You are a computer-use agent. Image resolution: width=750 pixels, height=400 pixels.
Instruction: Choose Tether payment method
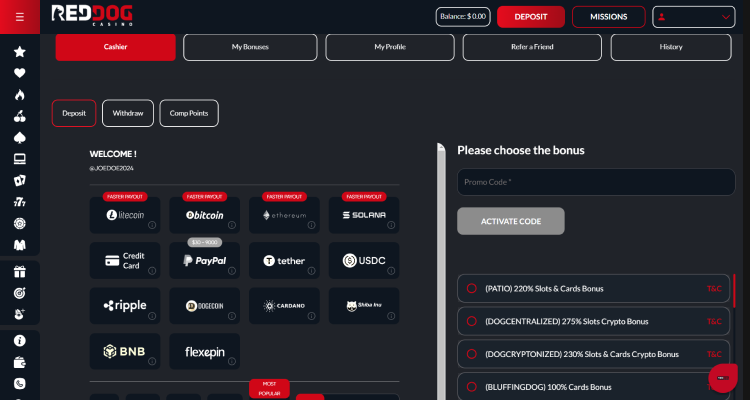(x=284, y=260)
